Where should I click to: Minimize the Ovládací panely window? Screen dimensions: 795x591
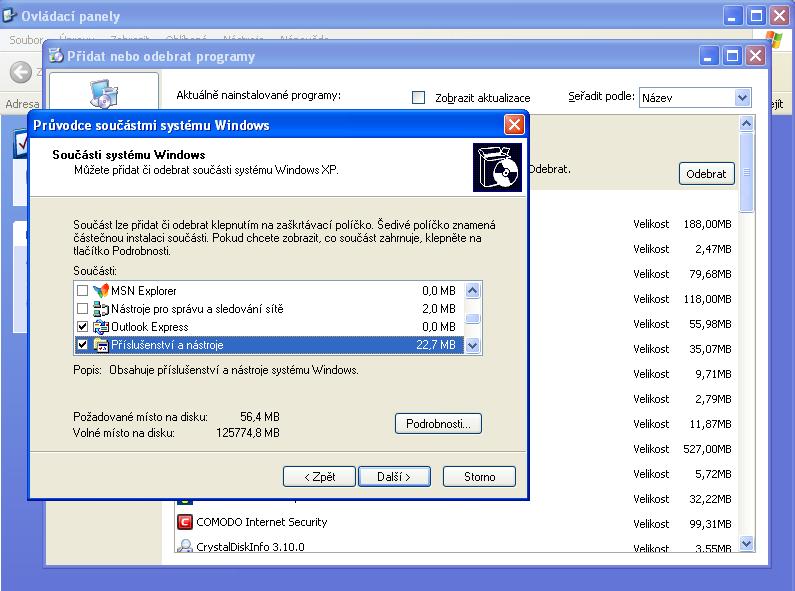coord(732,16)
